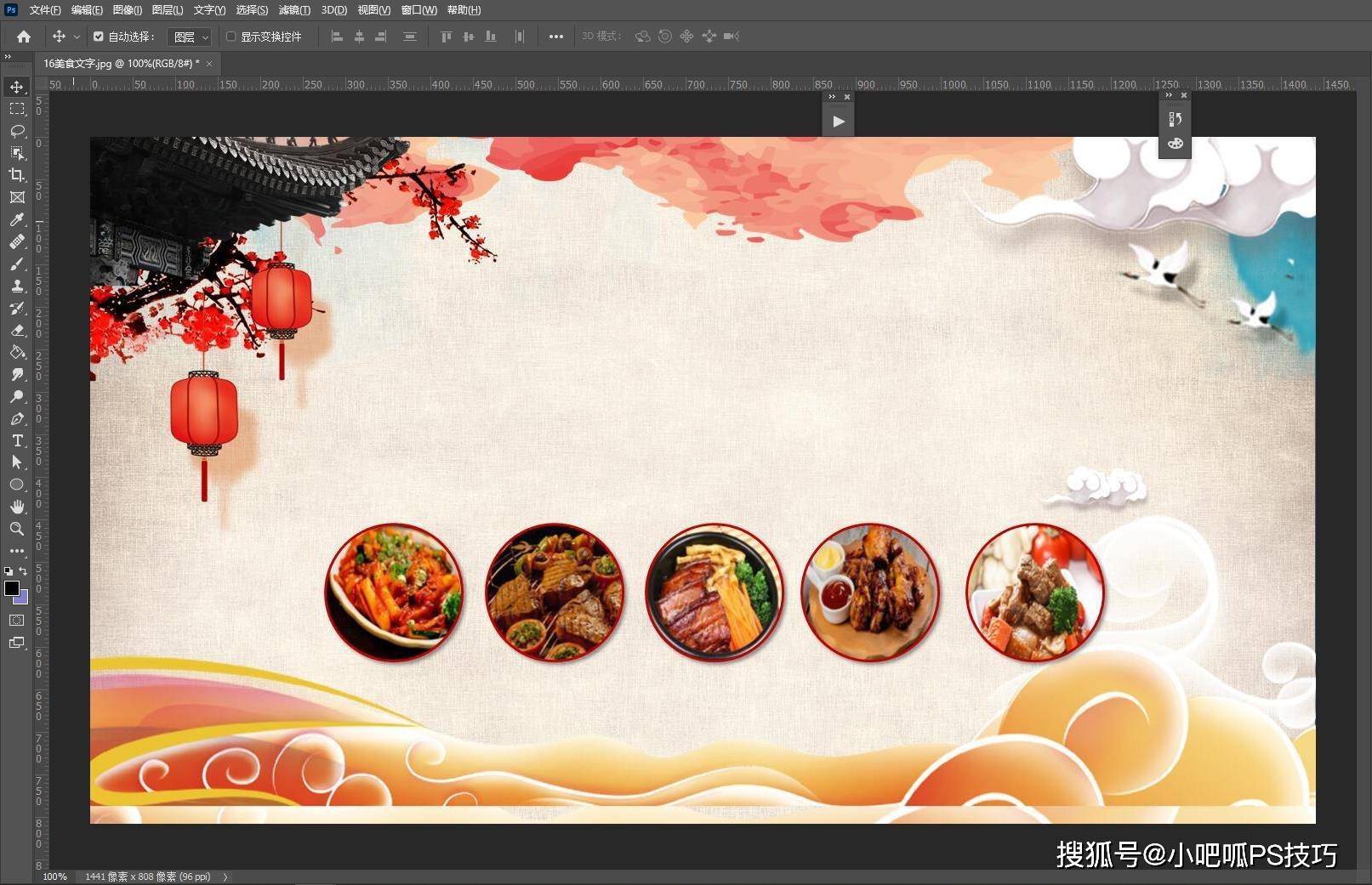Click the 100% zoom level field
The image size is (1372, 885).
point(54,876)
